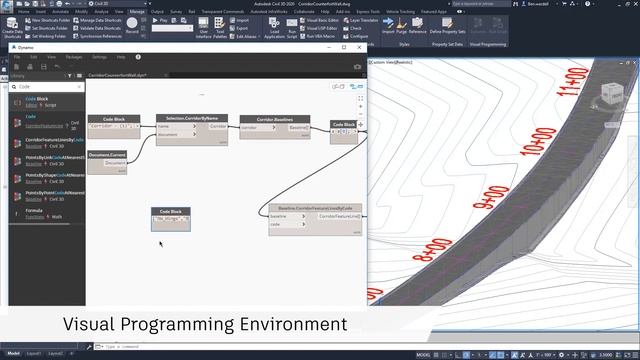Click the Dynamo library search field
The image size is (640, 360).
pos(47,87)
